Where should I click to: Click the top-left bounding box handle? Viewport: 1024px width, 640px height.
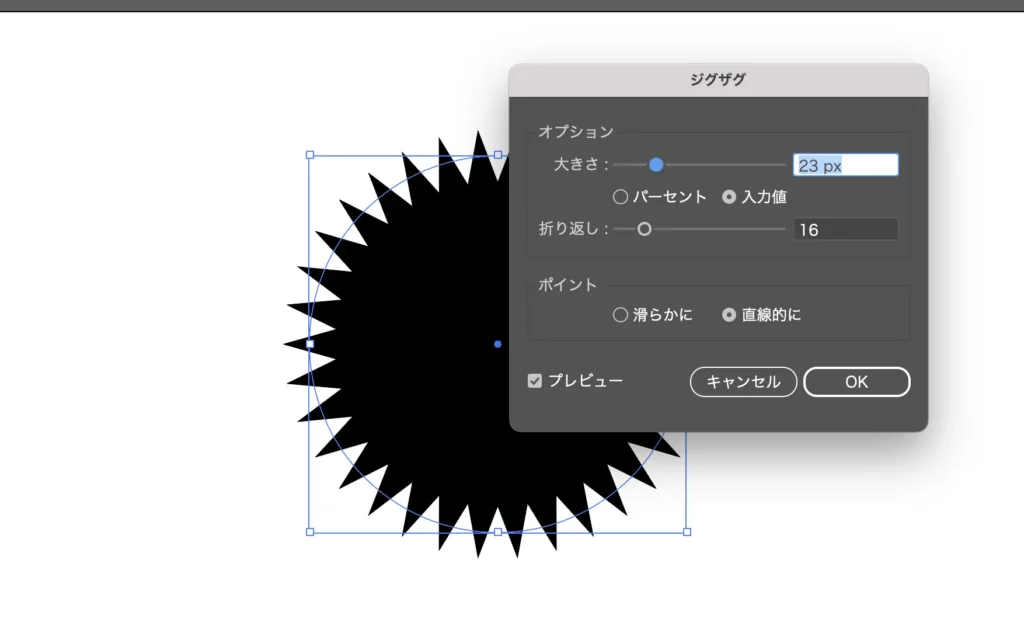click(x=309, y=155)
